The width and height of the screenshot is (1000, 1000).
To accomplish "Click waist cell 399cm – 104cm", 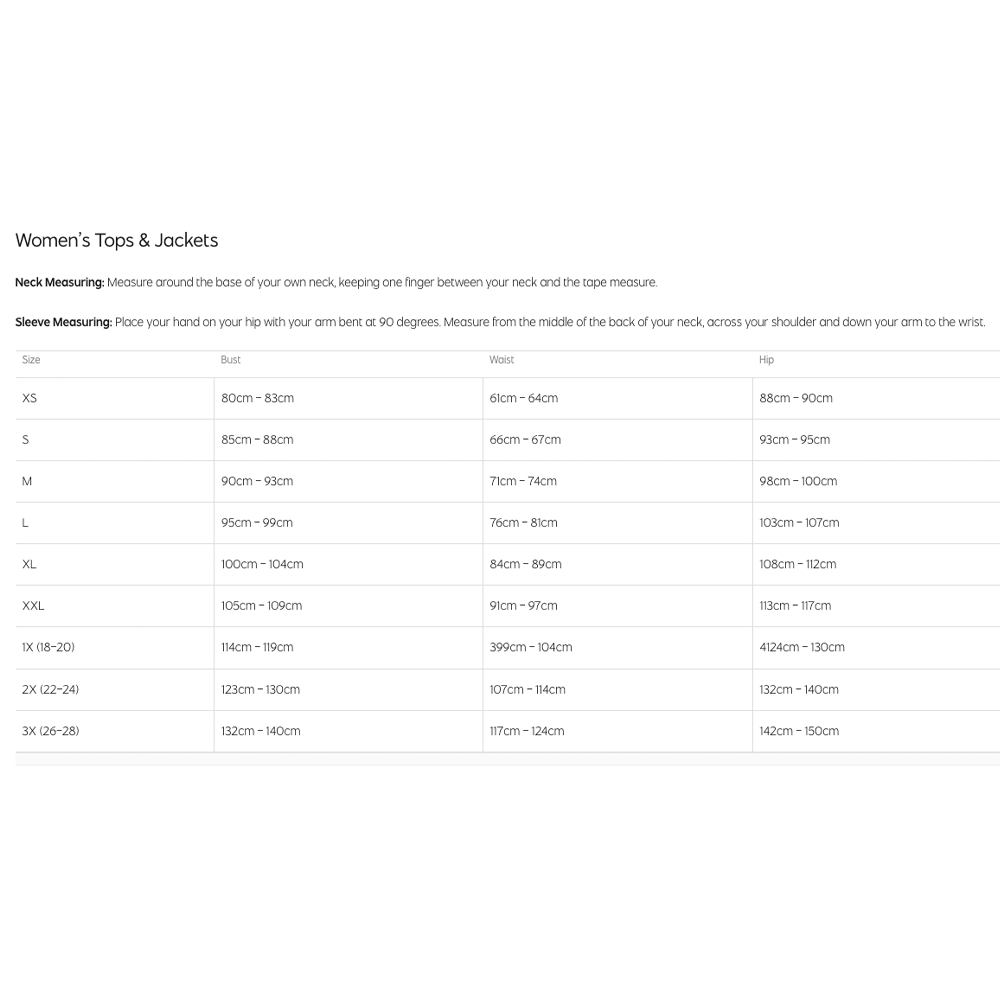I will coord(530,647).
